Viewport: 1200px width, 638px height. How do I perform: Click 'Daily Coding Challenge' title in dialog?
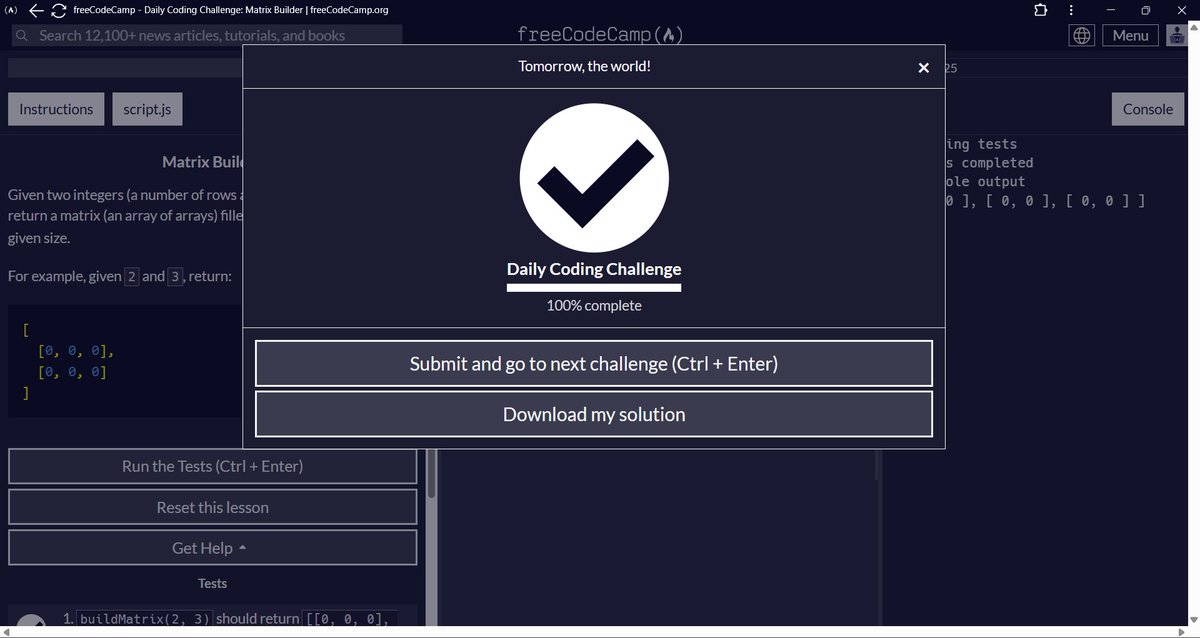click(x=594, y=269)
